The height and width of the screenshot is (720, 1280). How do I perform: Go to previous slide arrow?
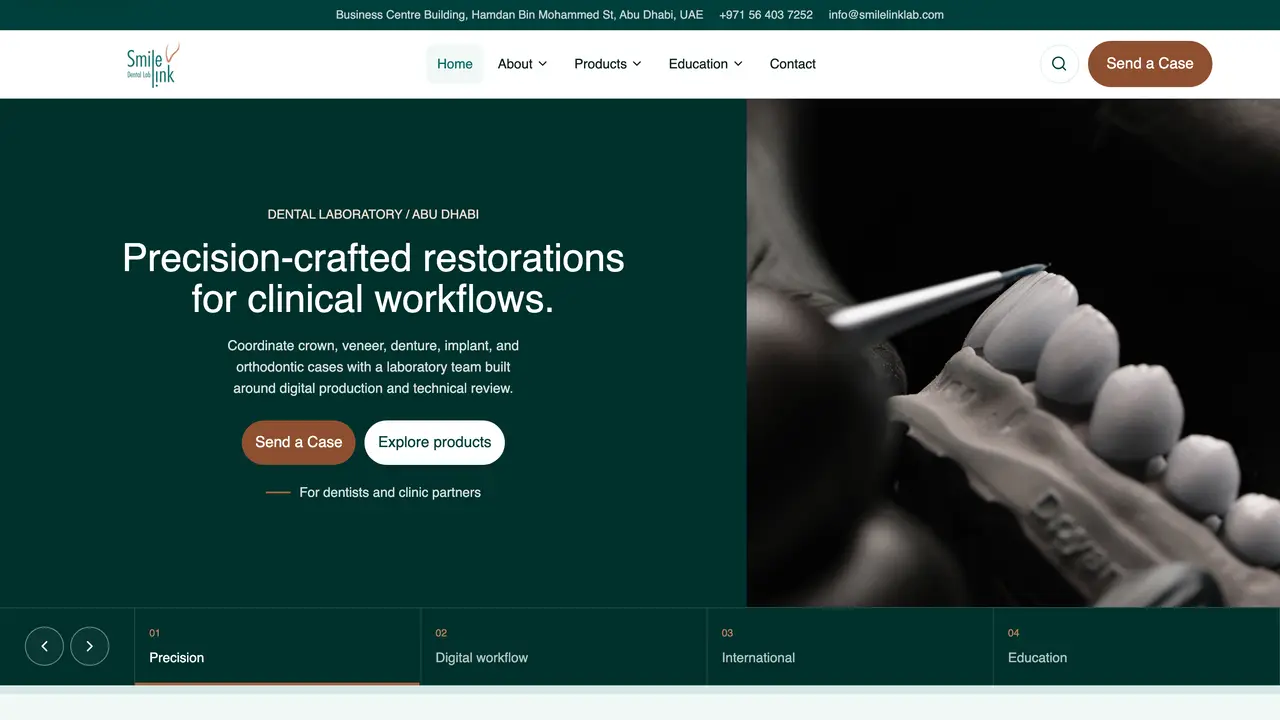tap(44, 646)
